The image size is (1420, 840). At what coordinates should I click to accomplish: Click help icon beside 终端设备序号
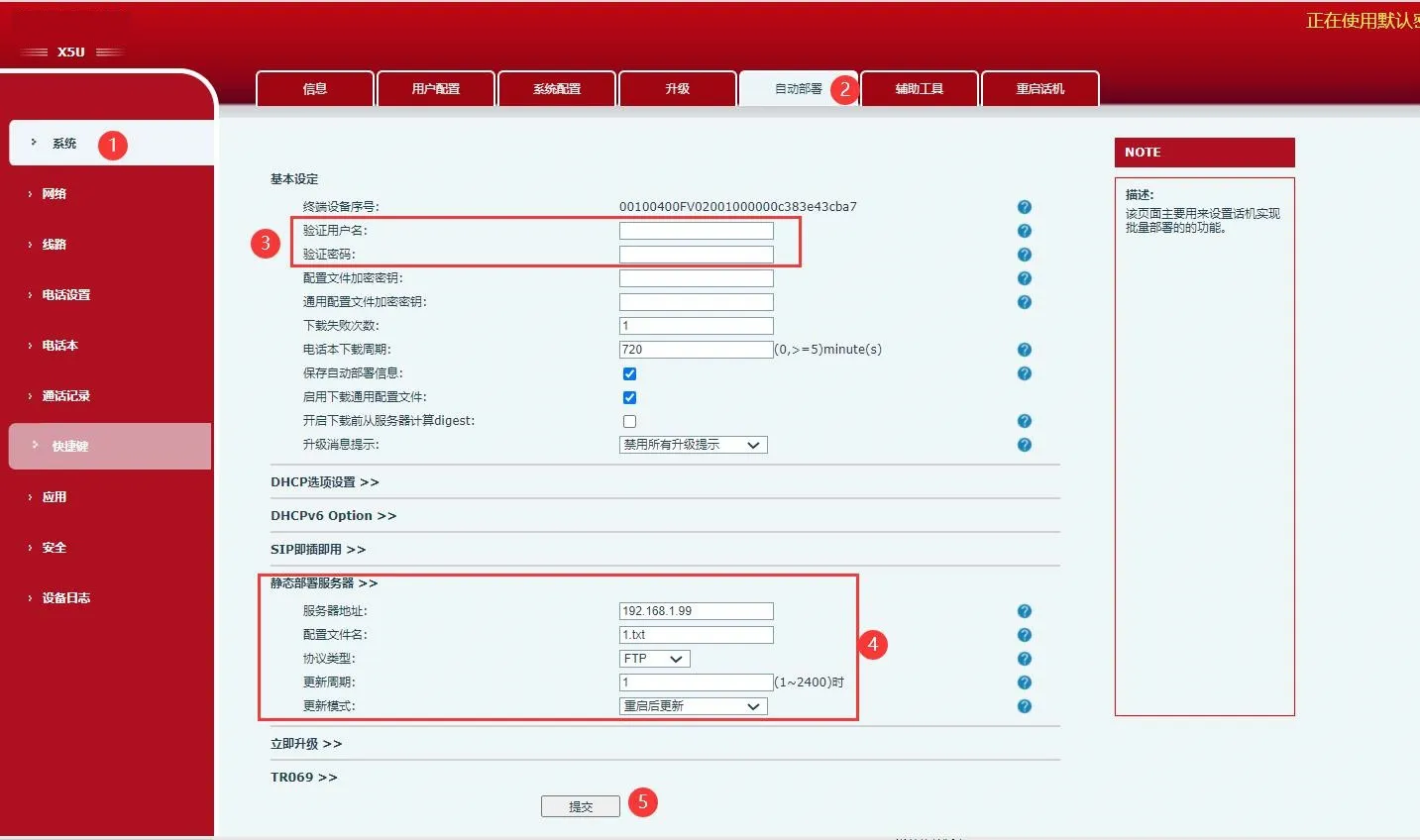click(x=1025, y=206)
